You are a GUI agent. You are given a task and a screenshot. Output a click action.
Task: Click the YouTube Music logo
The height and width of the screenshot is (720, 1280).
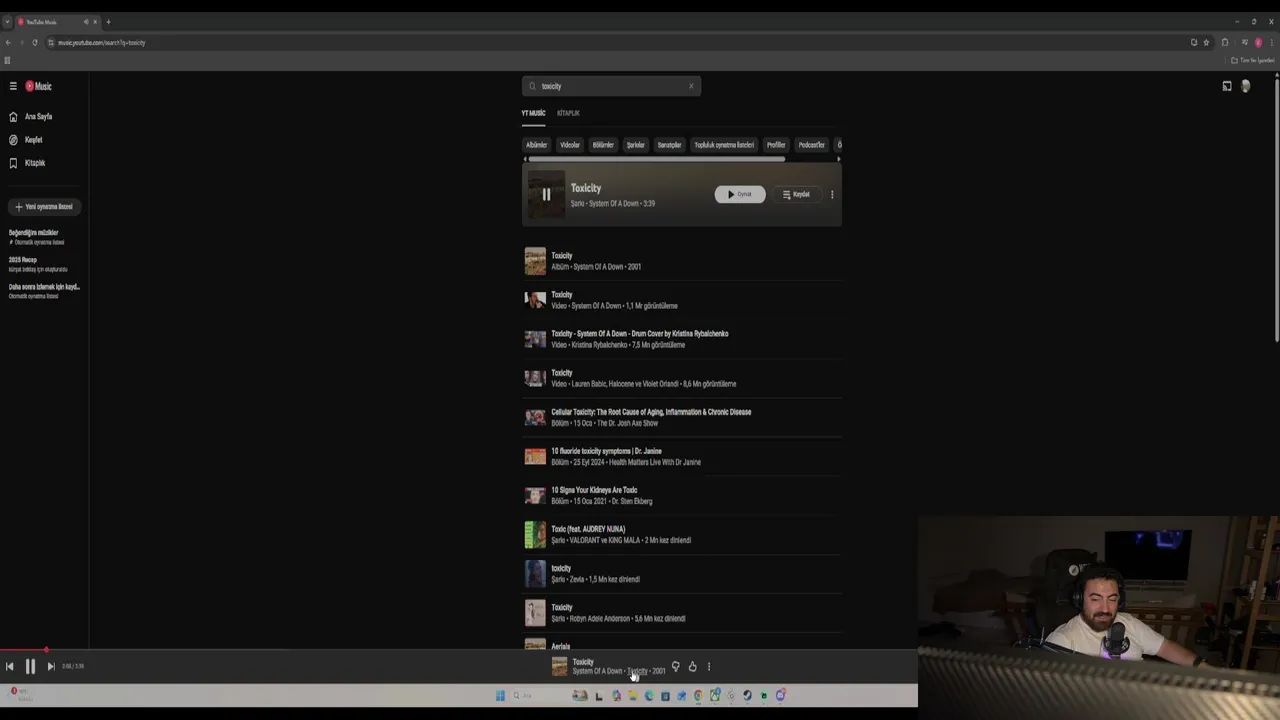39,86
